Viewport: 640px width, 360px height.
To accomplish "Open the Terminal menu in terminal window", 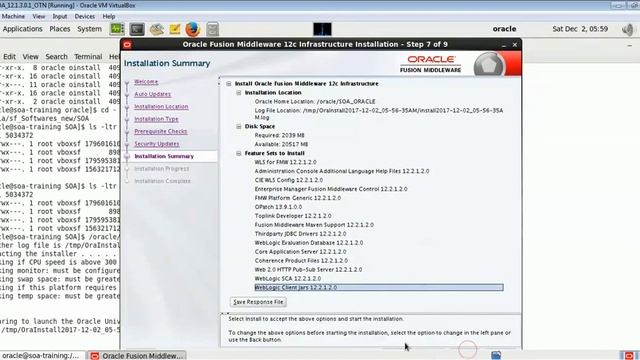I will tap(88, 57).
